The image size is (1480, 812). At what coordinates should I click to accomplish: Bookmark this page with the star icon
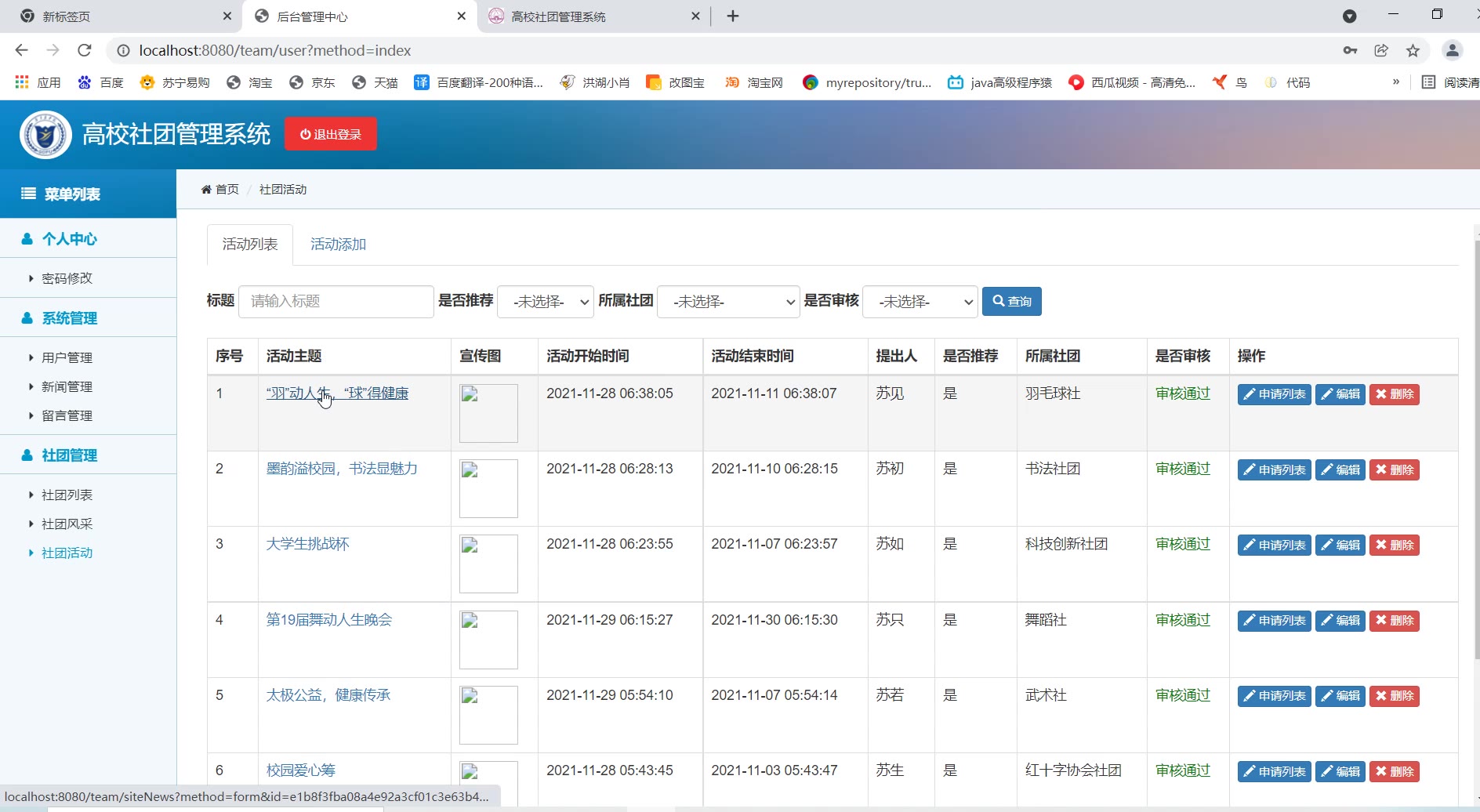[x=1413, y=51]
